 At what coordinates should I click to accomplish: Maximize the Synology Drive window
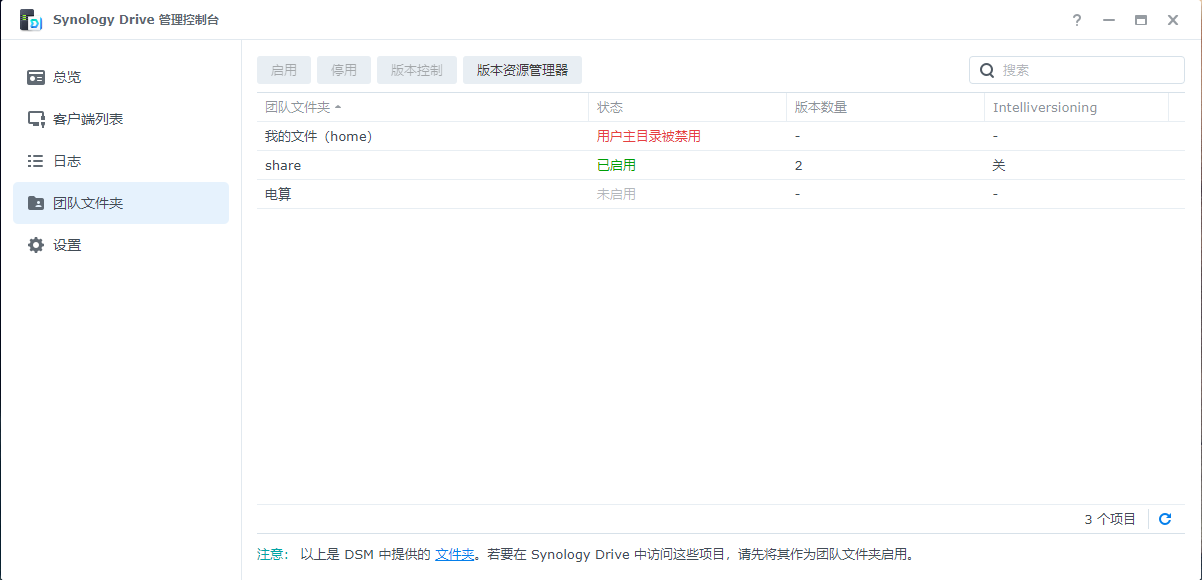[1141, 20]
